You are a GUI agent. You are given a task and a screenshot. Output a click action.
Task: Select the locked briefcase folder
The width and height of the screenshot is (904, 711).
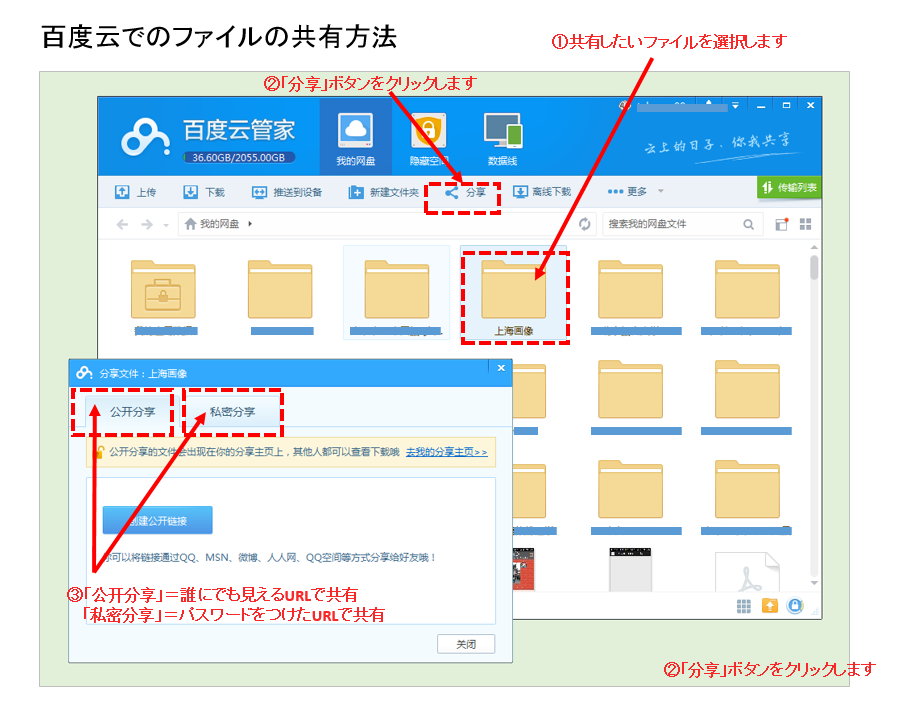pyautogui.click(x=164, y=289)
